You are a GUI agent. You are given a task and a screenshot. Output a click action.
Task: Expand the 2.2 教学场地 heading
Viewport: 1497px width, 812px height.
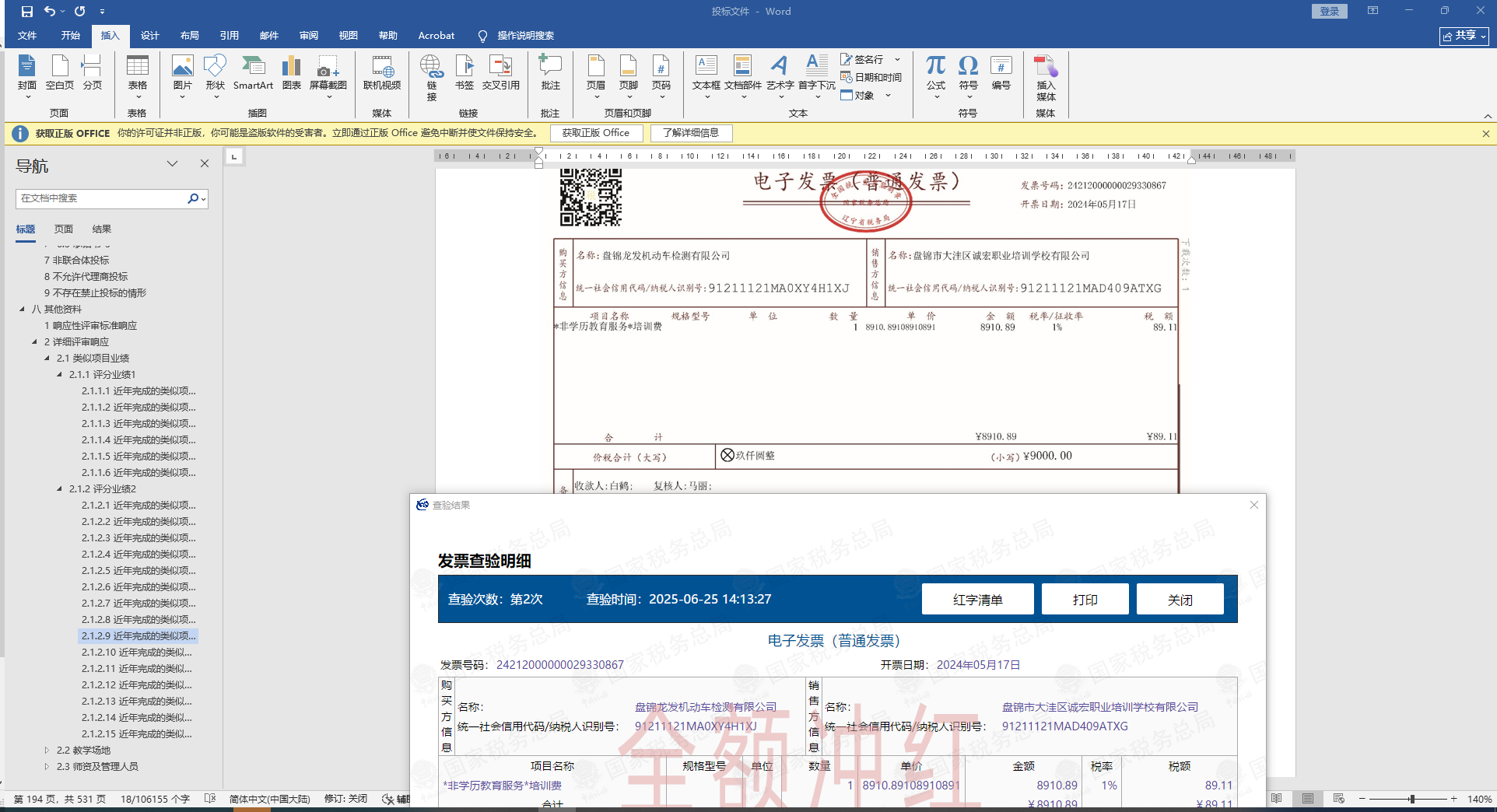[47, 751]
